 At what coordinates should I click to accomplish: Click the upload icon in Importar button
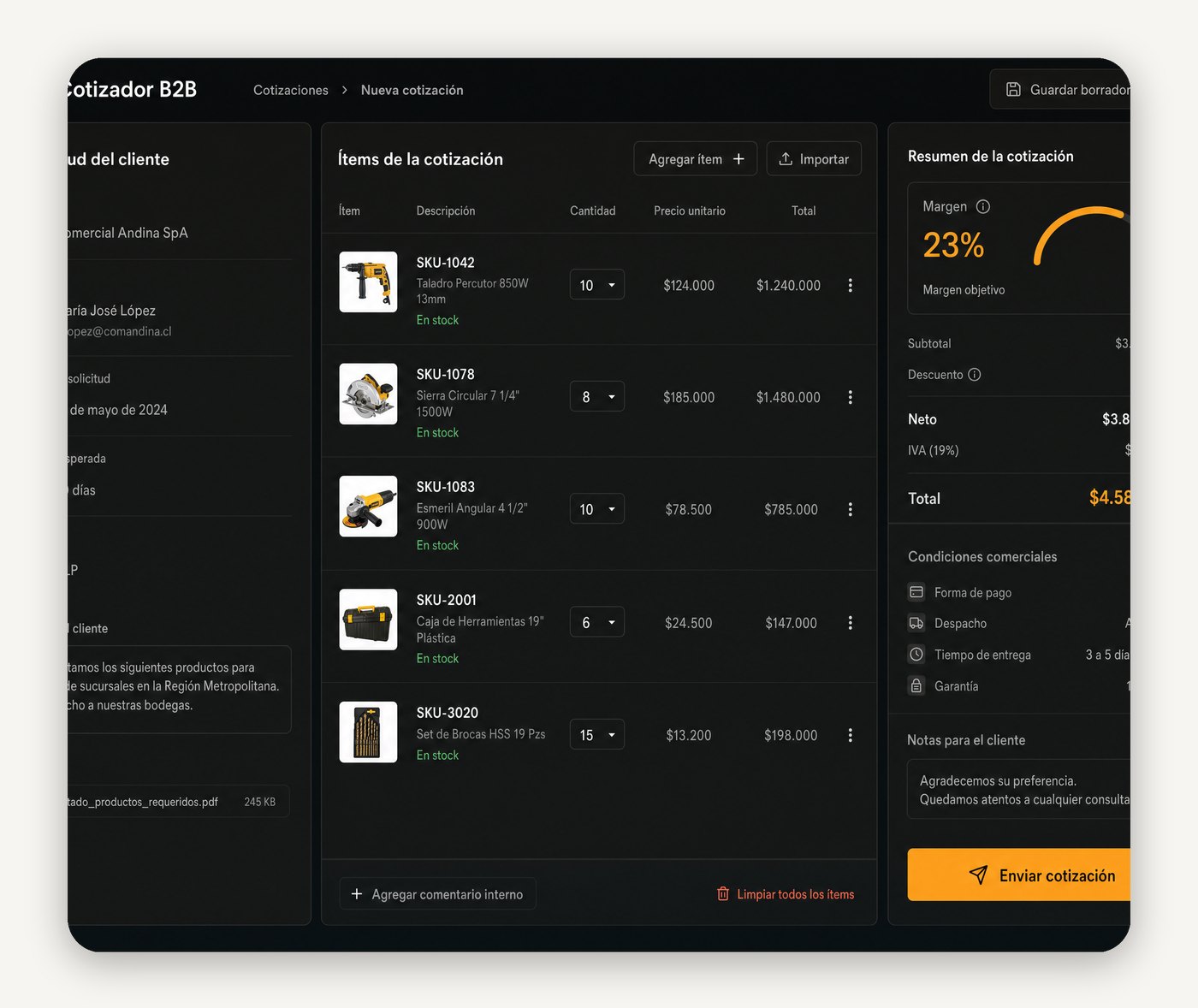pyautogui.click(x=786, y=159)
